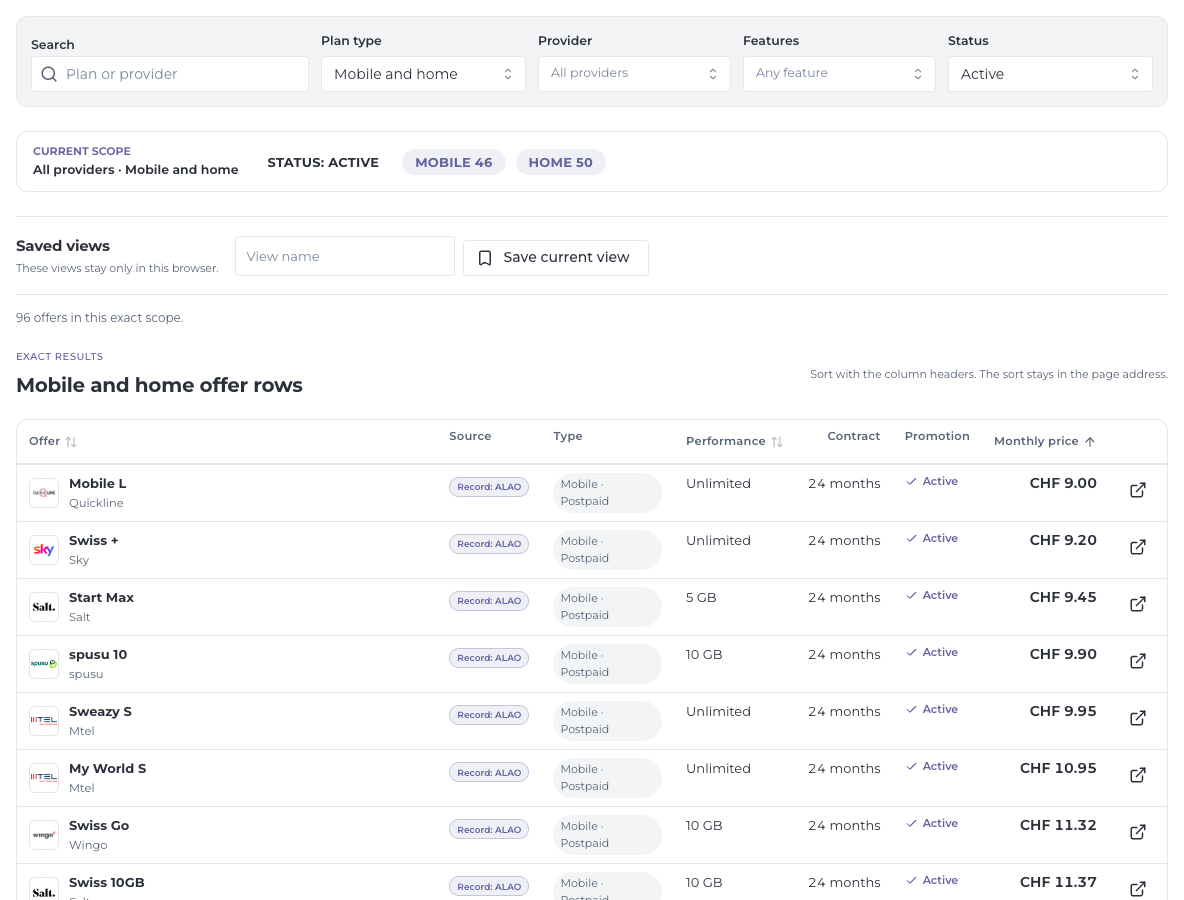Sort table by Performance column

point(734,441)
